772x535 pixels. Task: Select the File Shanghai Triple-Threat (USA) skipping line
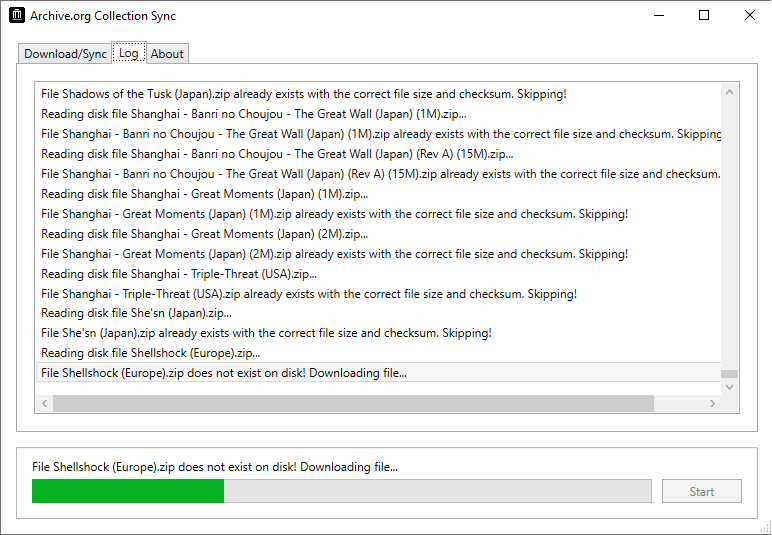(x=379, y=294)
